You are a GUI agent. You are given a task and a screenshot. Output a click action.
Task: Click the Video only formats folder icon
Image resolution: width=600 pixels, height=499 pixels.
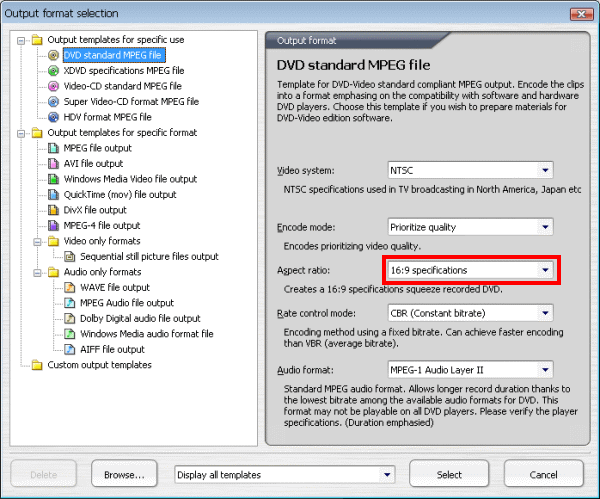coord(53,241)
